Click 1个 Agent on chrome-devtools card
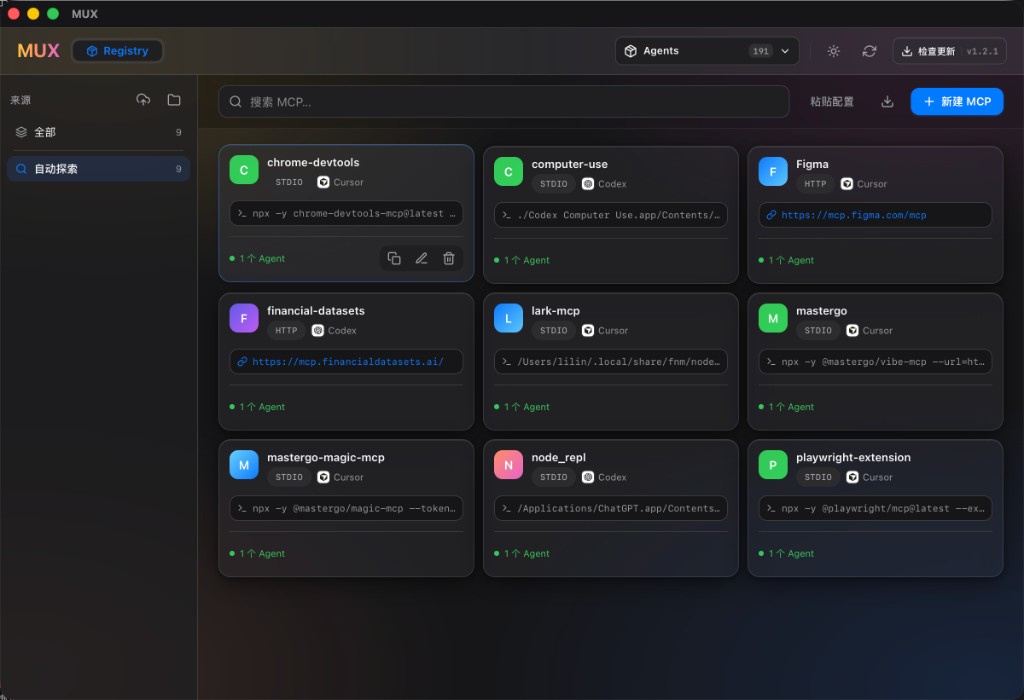 pos(258,259)
